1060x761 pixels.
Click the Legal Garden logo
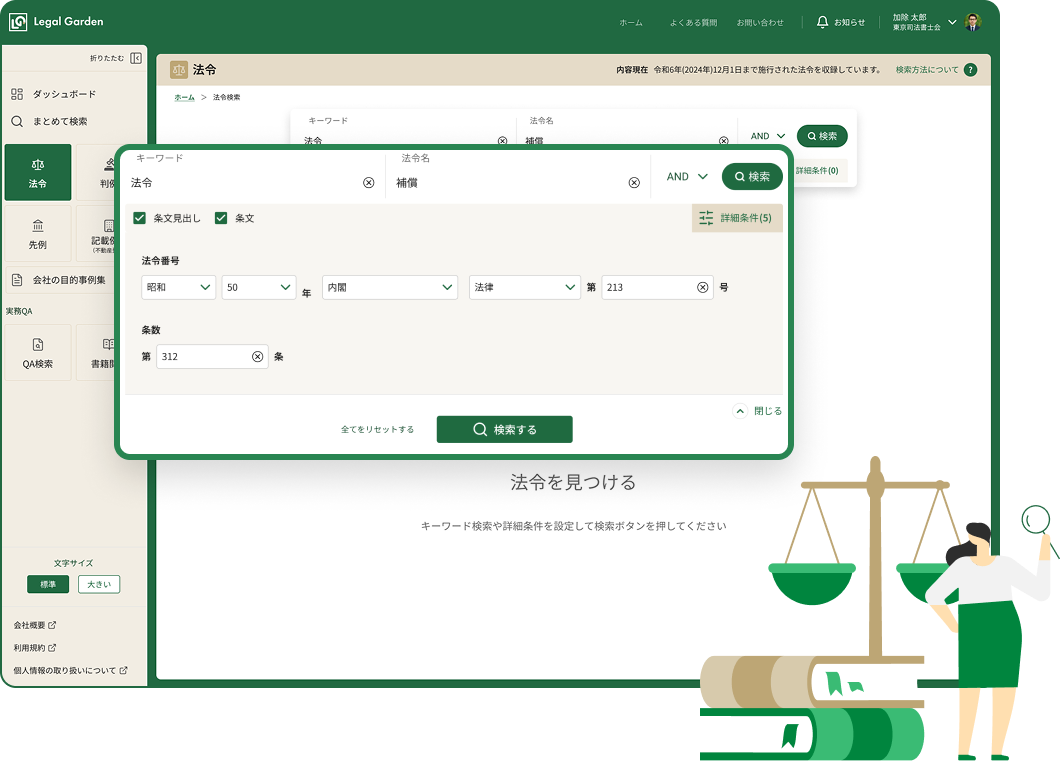click(x=56, y=22)
